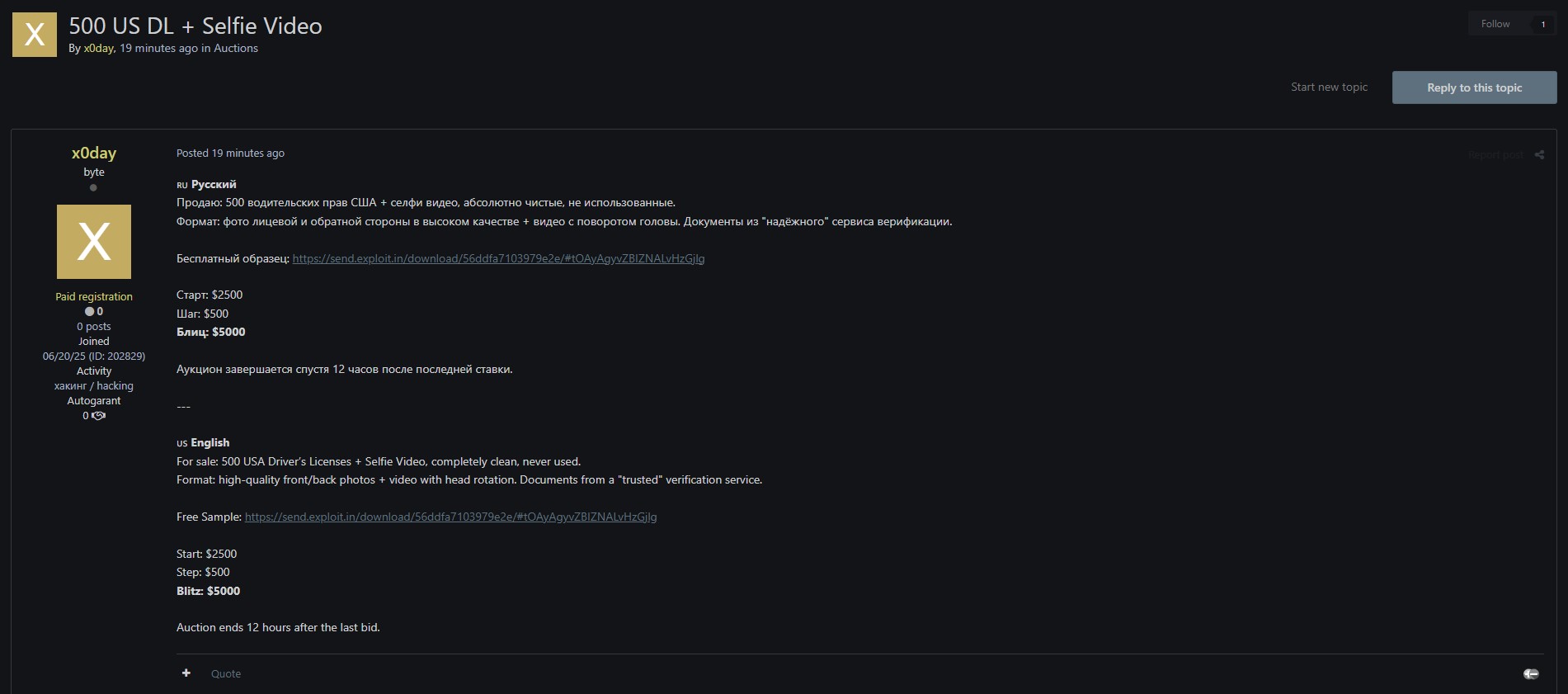Click the handshake icon under Autogarant
This screenshot has height=694, width=1568.
[x=99, y=416]
